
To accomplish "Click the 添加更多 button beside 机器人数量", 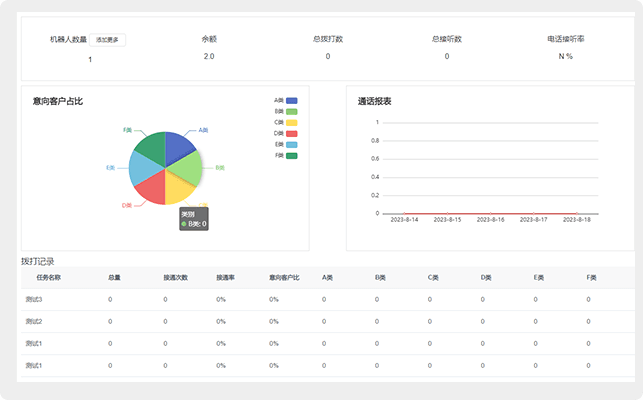I will (x=108, y=40).
